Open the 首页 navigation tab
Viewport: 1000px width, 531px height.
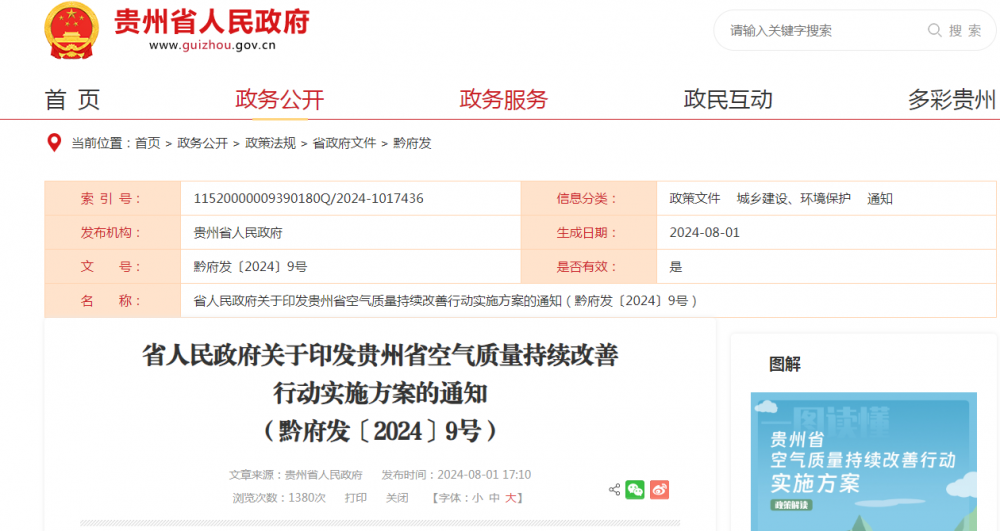pyautogui.click(x=73, y=100)
